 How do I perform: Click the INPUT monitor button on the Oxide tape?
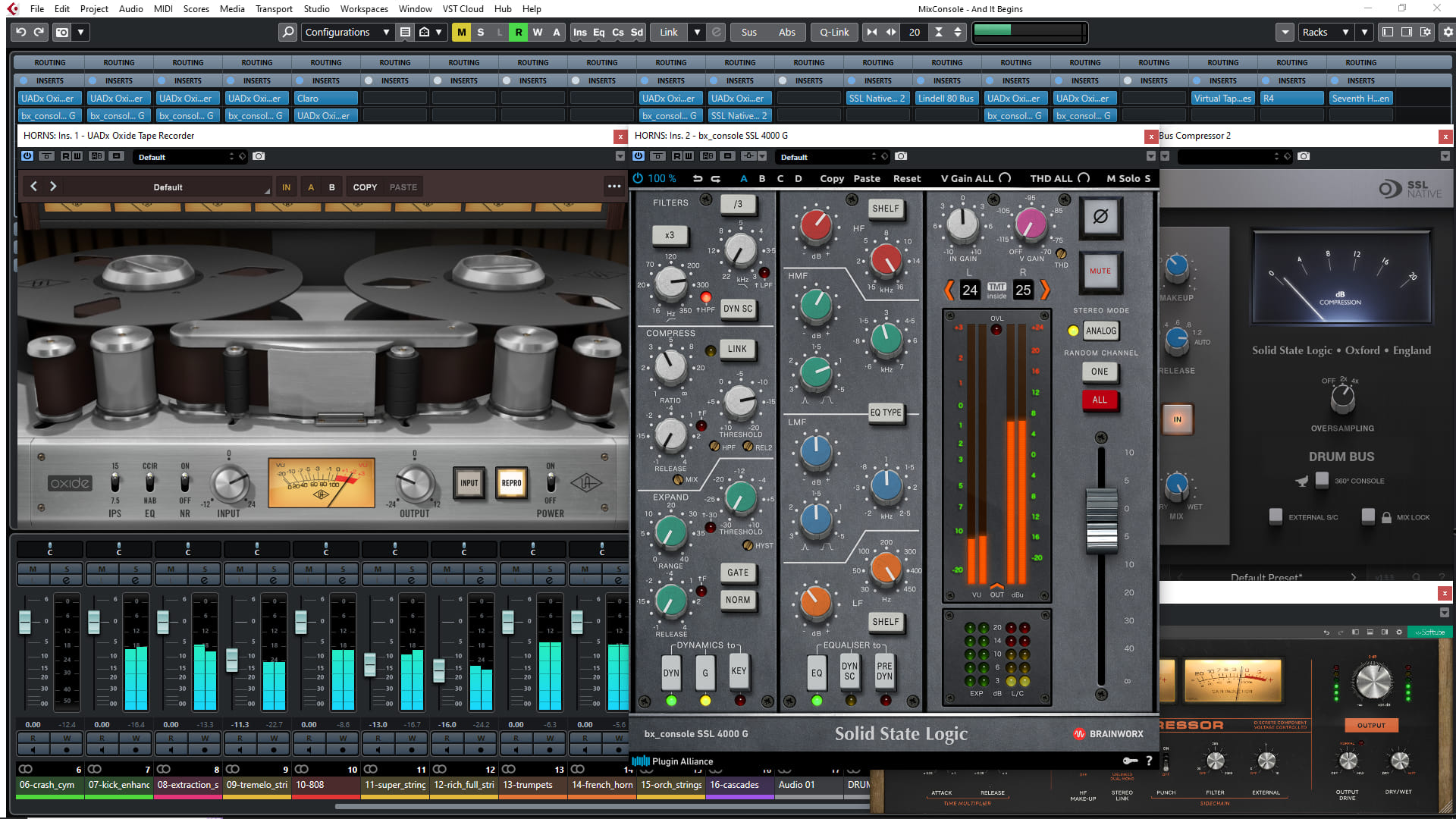pyautogui.click(x=469, y=483)
